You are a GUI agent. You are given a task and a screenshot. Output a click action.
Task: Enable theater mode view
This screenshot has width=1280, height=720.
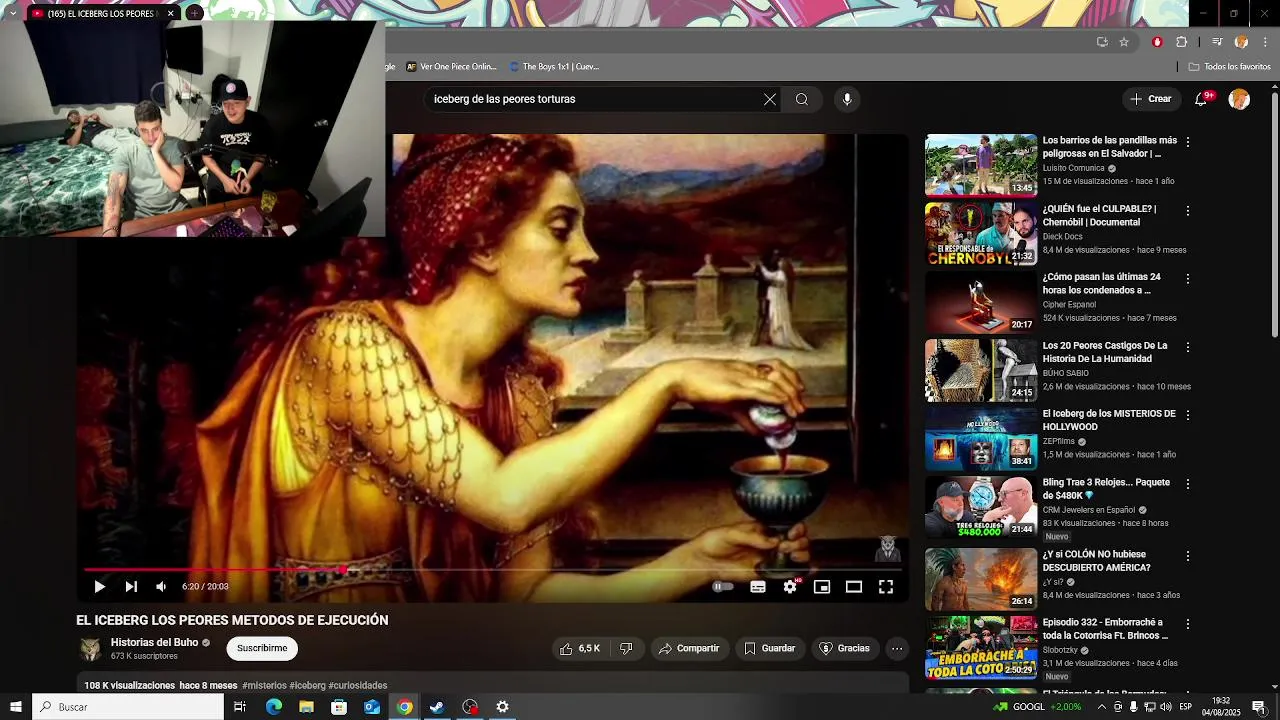[x=854, y=587]
